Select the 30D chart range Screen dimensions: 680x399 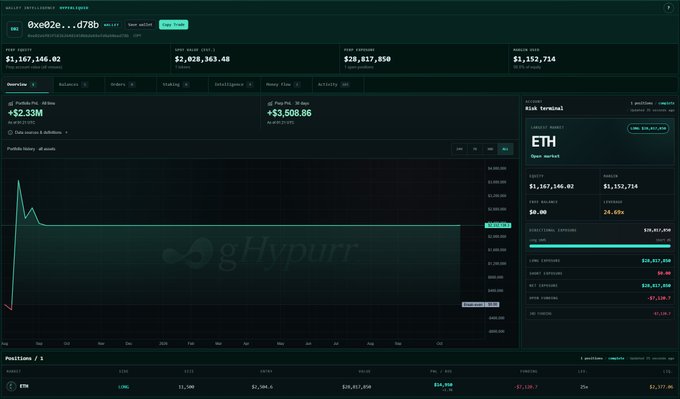(490, 149)
